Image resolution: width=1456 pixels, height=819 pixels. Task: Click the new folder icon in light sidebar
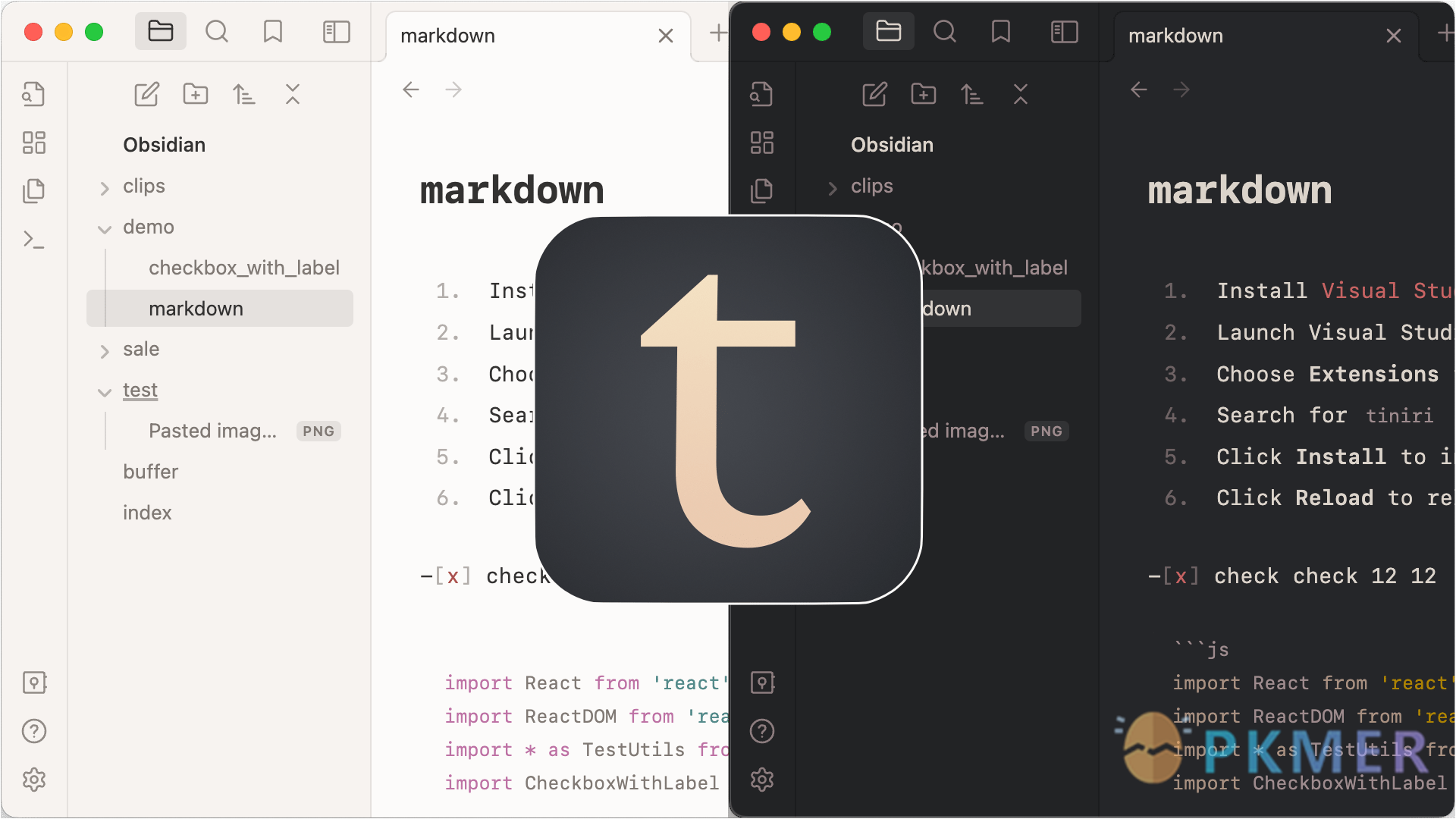(x=195, y=94)
